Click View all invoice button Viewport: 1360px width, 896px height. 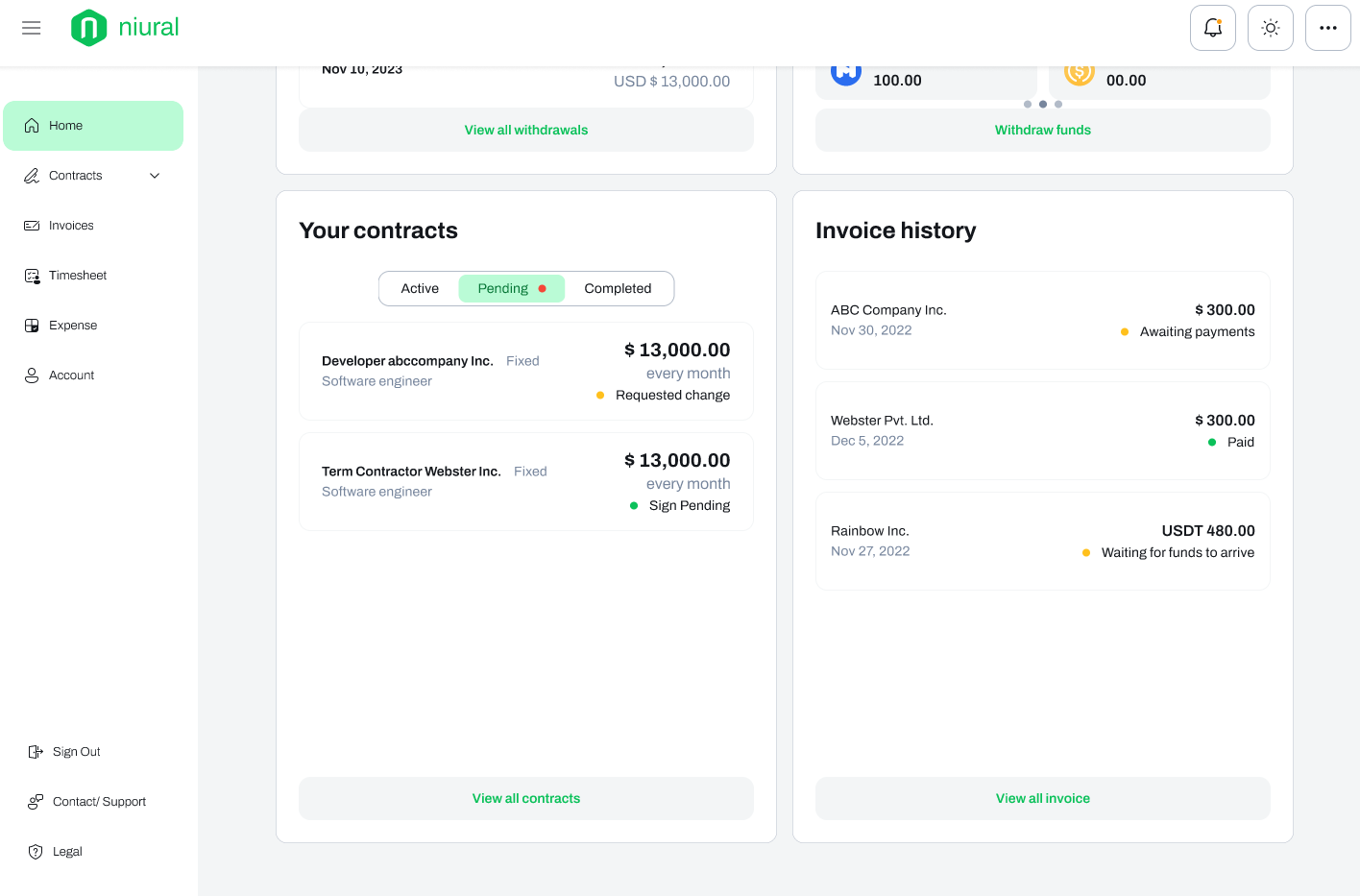(1043, 798)
